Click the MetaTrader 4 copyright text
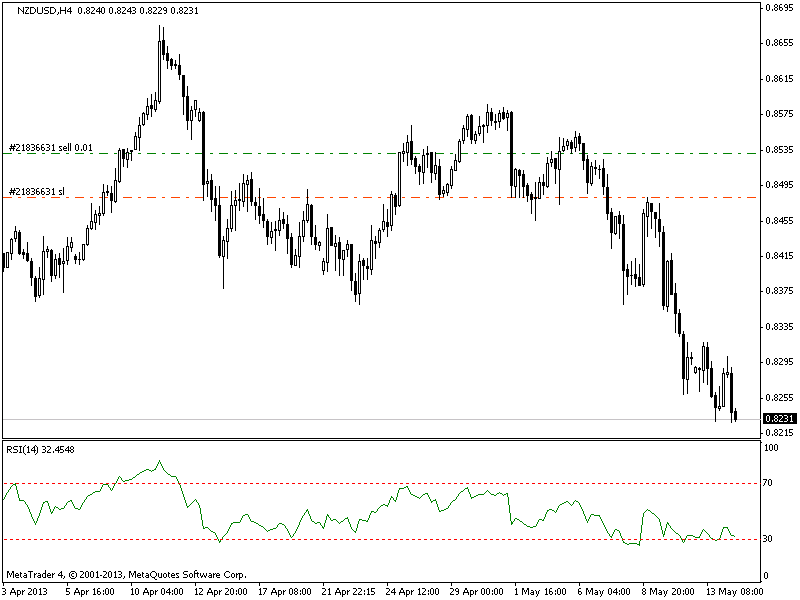Image resolution: width=800 pixels, height=600 pixels. [126, 575]
